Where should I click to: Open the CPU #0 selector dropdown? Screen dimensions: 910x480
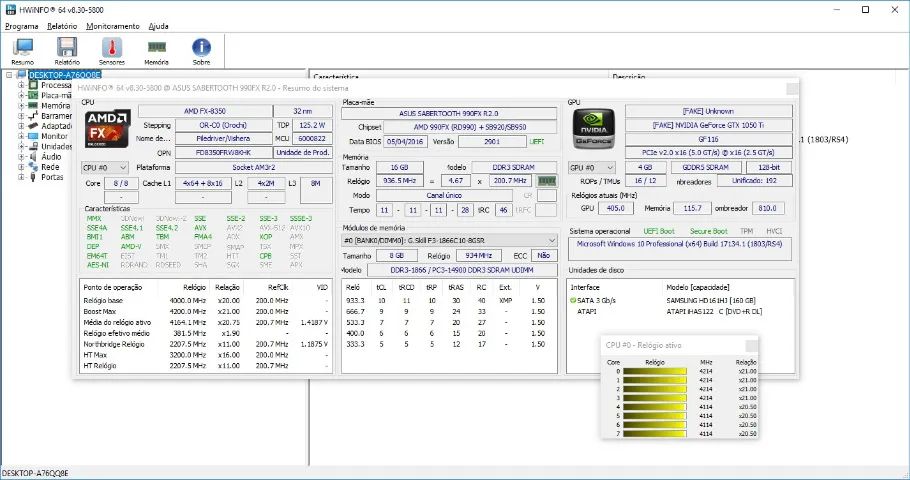click(x=104, y=168)
